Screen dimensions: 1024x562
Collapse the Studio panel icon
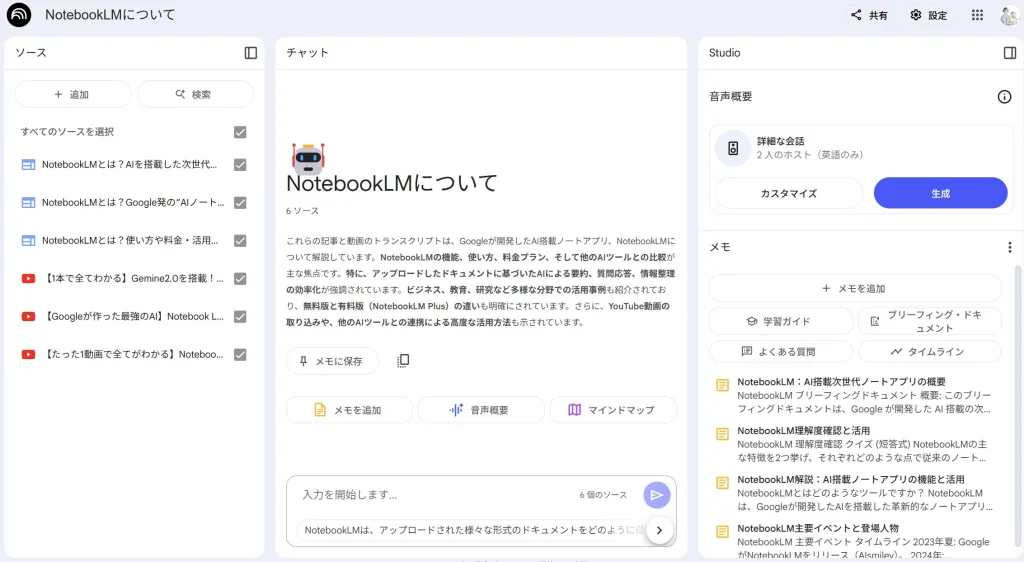pos(1010,53)
